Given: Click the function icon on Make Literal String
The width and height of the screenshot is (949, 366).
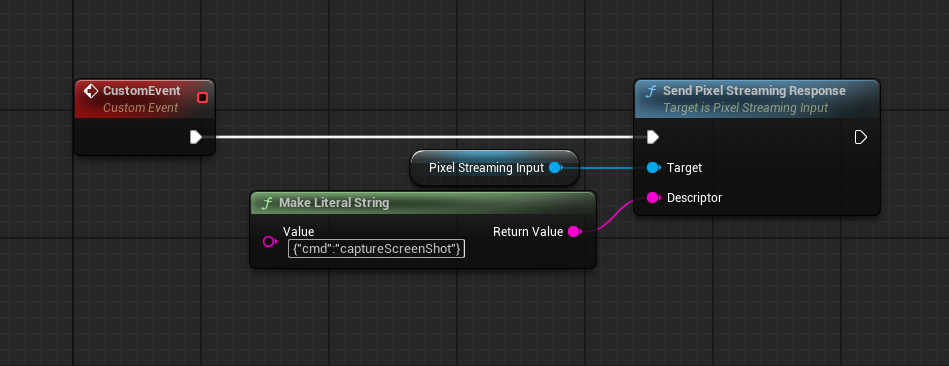Looking at the screenshot, I should [x=266, y=203].
